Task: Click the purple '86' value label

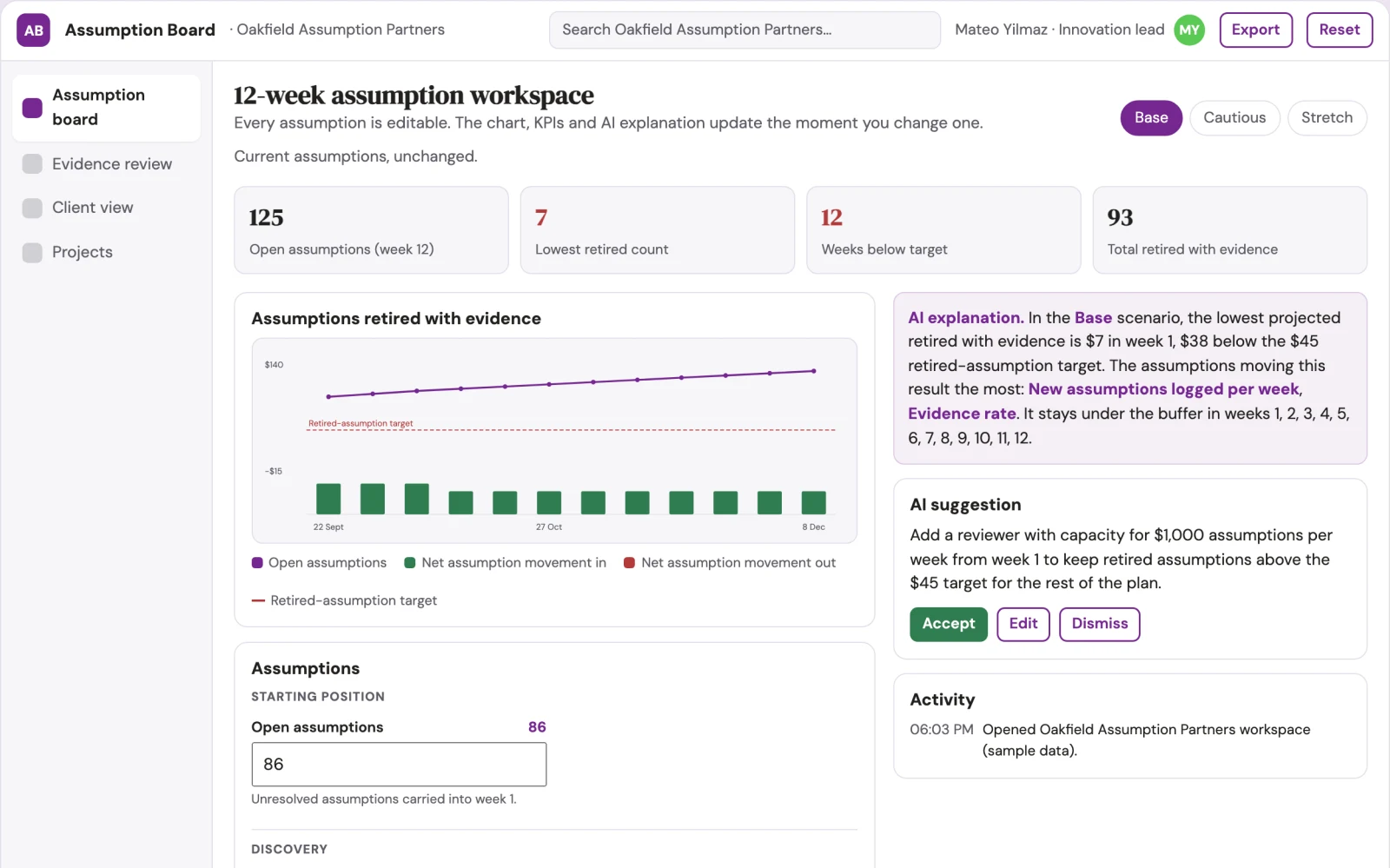Action: (x=537, y=727)
